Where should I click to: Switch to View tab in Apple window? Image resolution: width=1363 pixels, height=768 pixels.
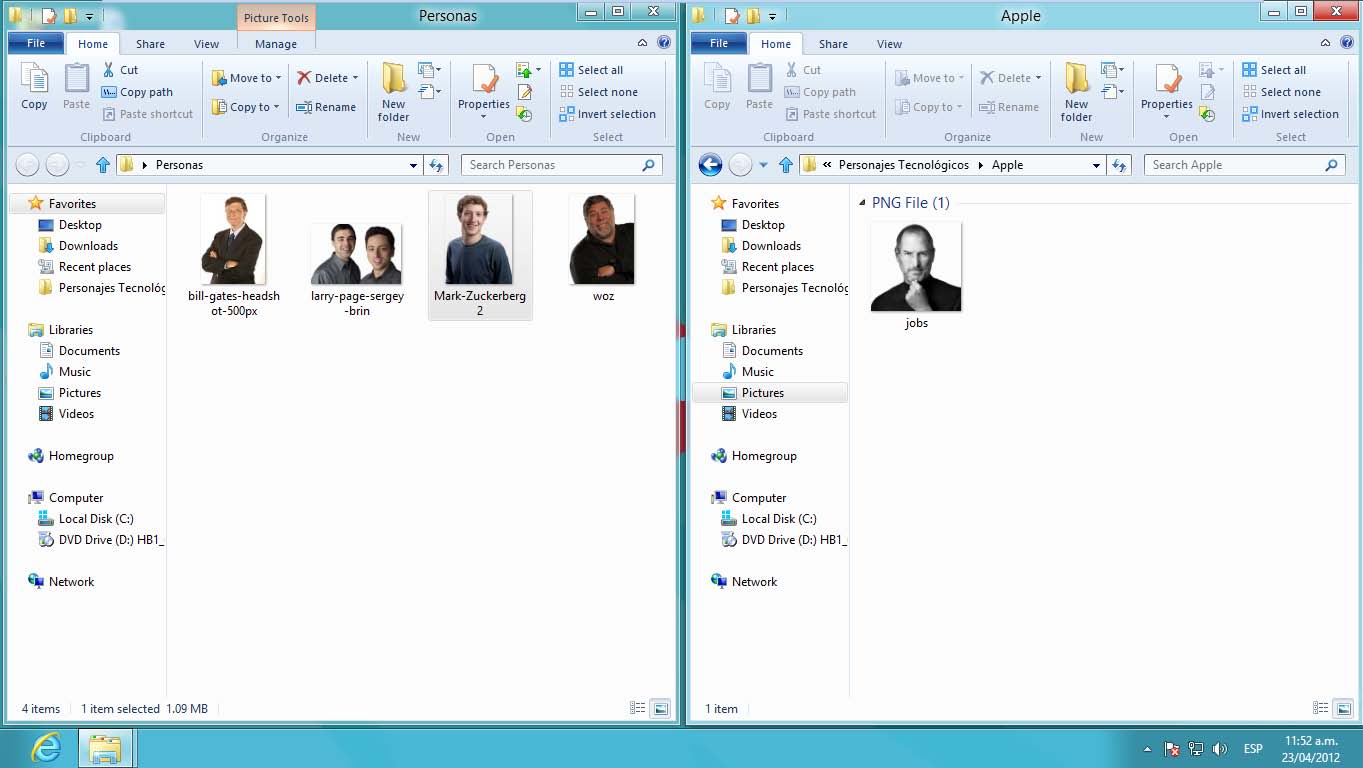pyautogui.click(x=889, y=44)
